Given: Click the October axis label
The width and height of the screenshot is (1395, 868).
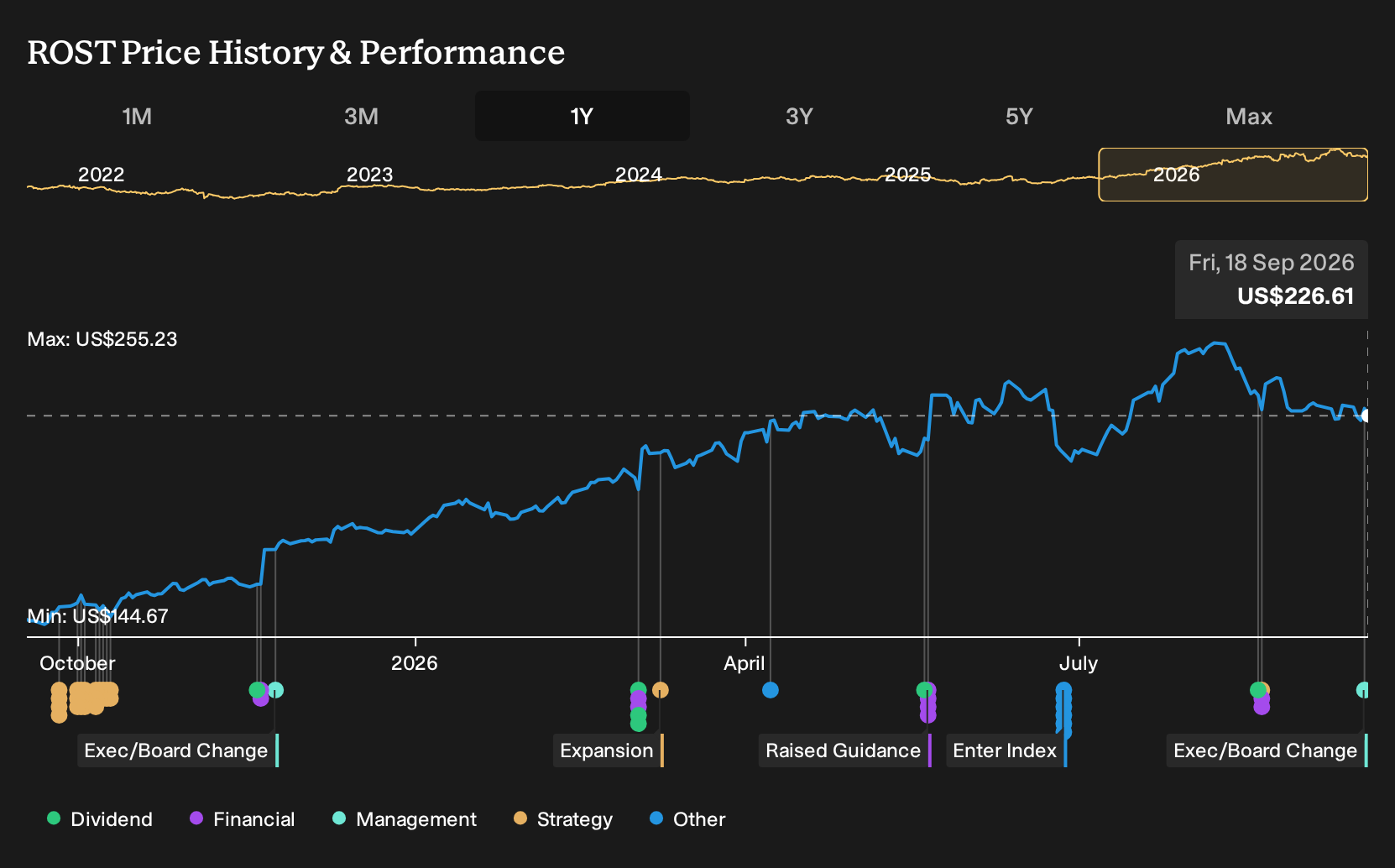Looking at the screenshot, I should coord(77,663).
